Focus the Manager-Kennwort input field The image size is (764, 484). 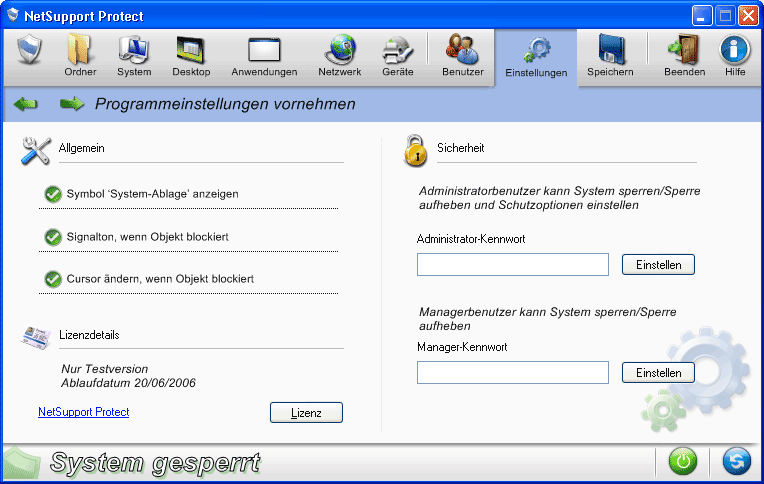(513, 372)
